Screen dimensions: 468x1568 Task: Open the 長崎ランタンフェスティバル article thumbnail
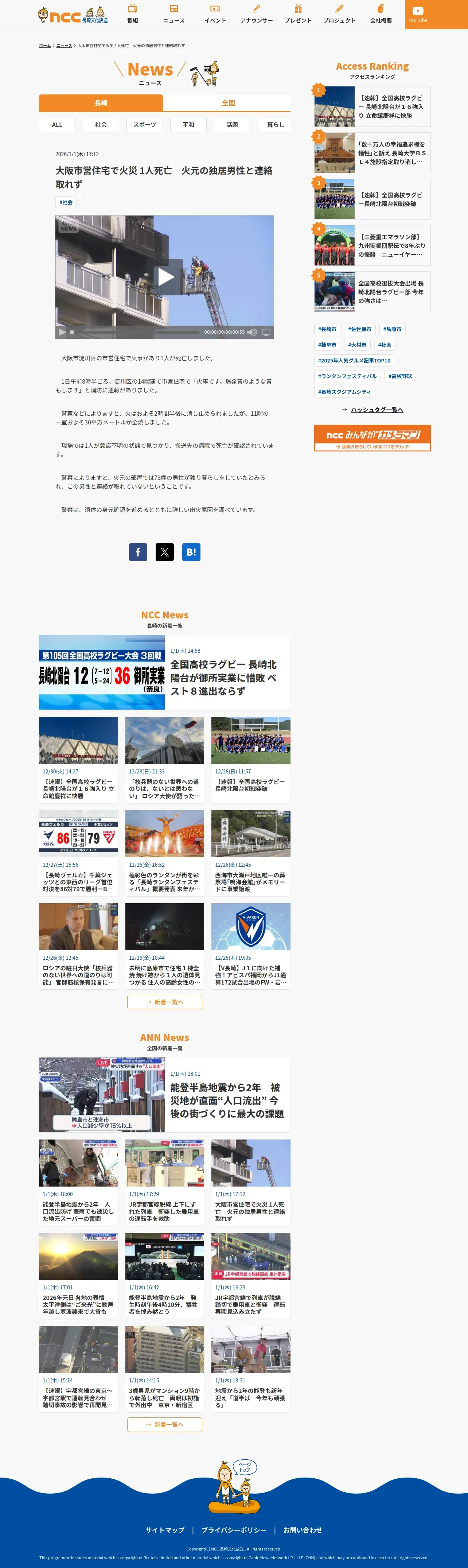click(x=164, y=833)
